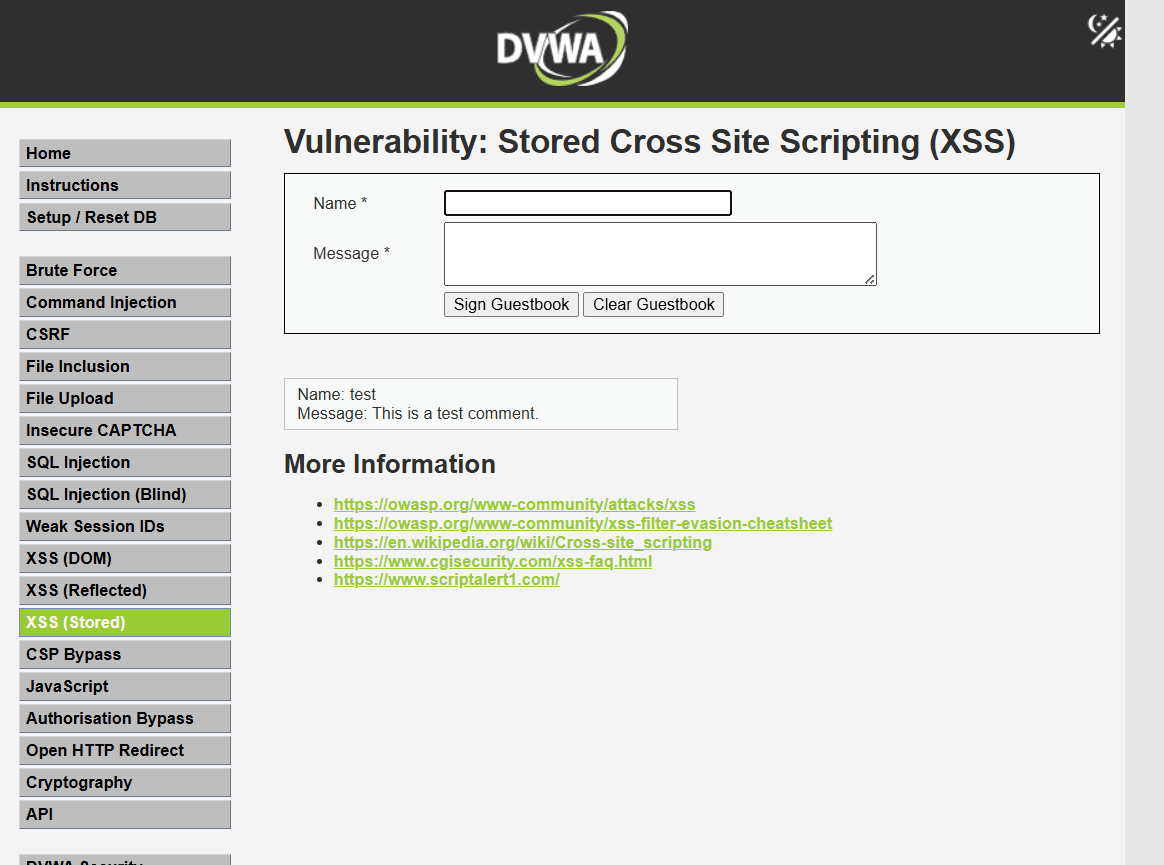Viewport: 1164px width, 865px height.
Task: Focus the Message text area
Action: tap(659, 254)
